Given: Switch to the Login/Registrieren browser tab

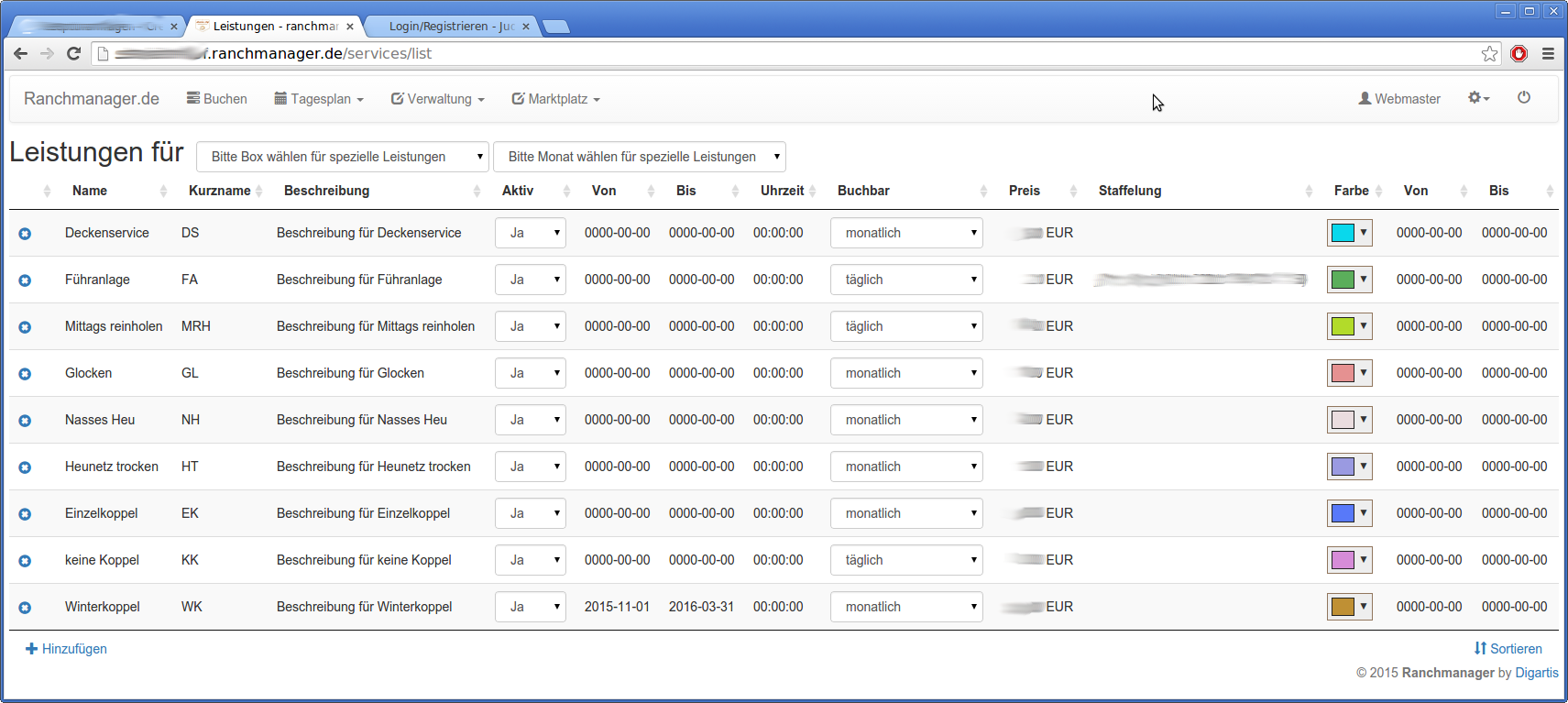Looking at the screenshot, I should click(x=450, y=26).
